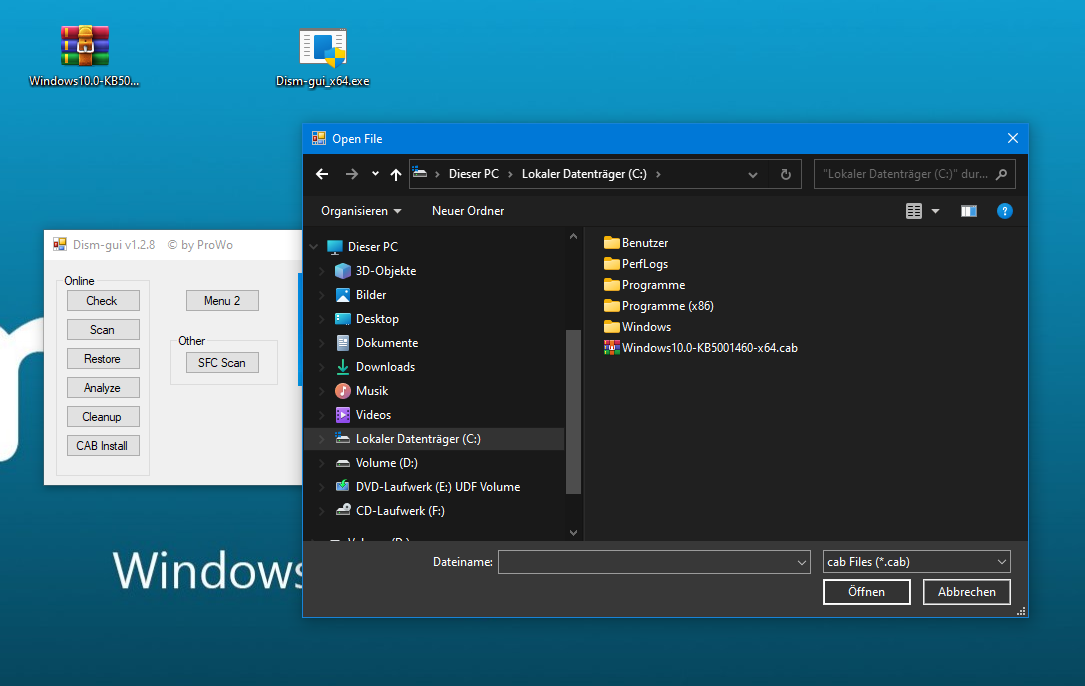This screenshot has width=1085, height=686.
Task: Create a folder with Neuer Ordner
Action: [468, 211]
